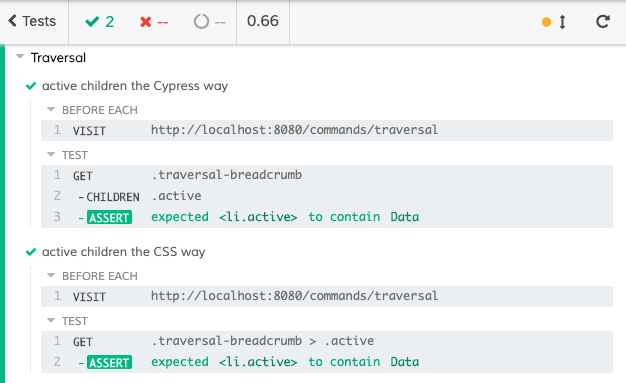Image resolution: width=626 pixels, height=383 pixels.
Task: Select GET .traversal-breadcrumb > .active command
Action: click(327, 341)
